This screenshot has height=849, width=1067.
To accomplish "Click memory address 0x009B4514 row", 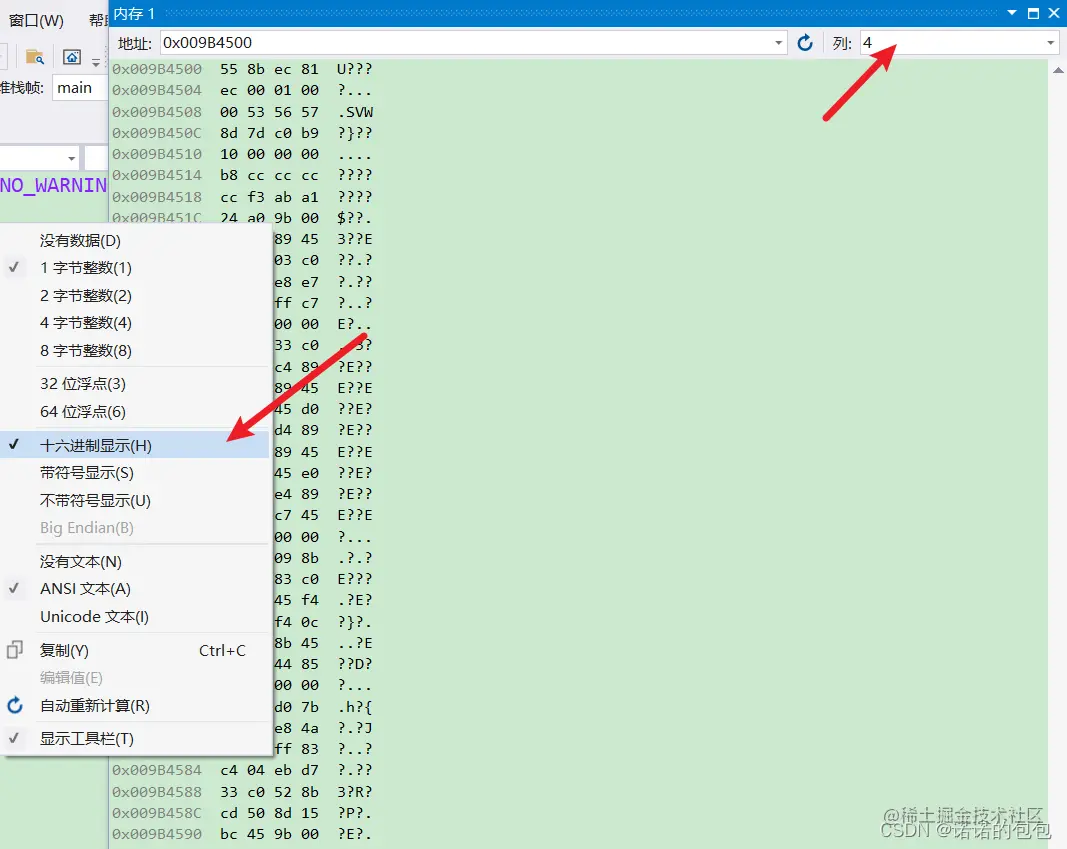I will point(157,175).
